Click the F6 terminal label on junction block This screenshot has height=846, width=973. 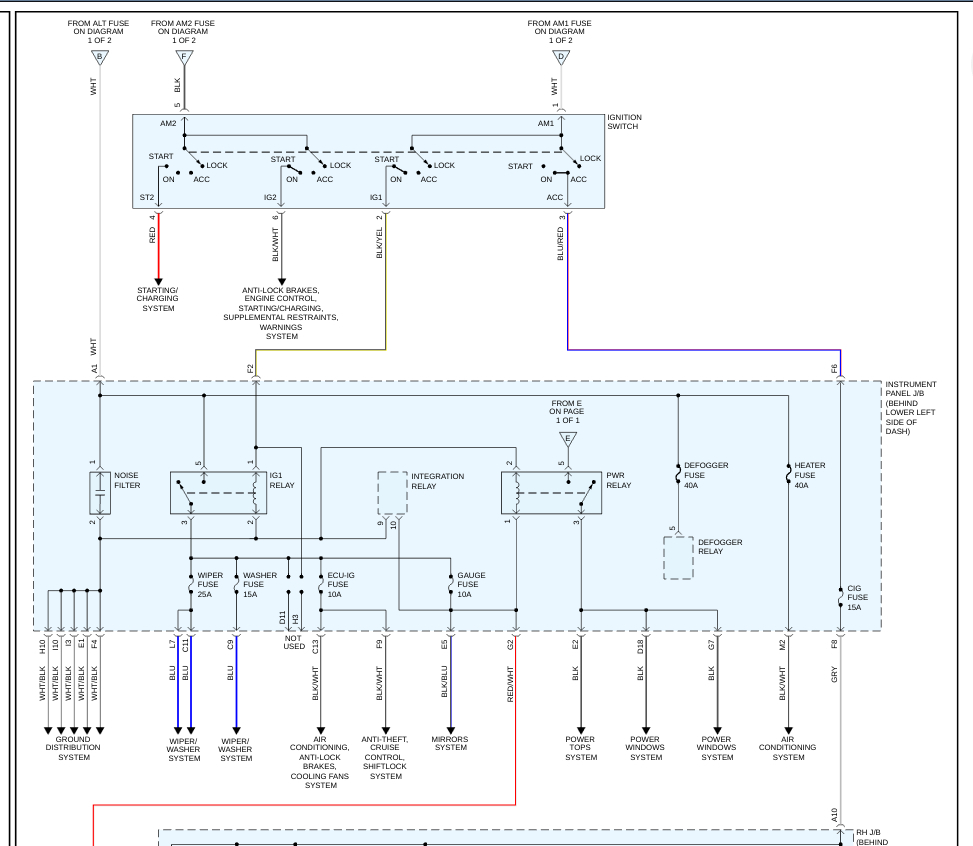pos(834,369)
